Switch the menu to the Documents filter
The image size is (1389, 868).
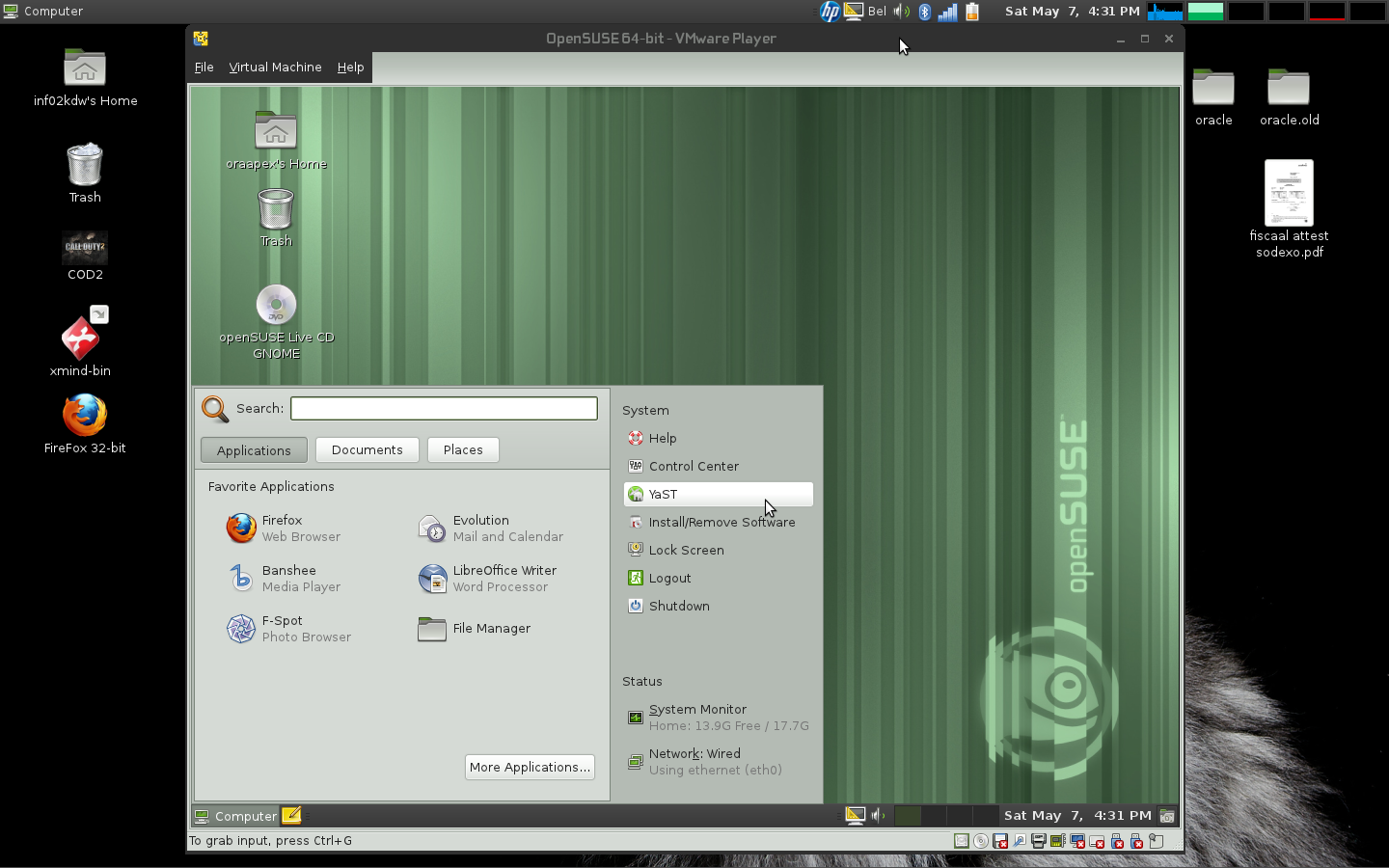[367, 449]
